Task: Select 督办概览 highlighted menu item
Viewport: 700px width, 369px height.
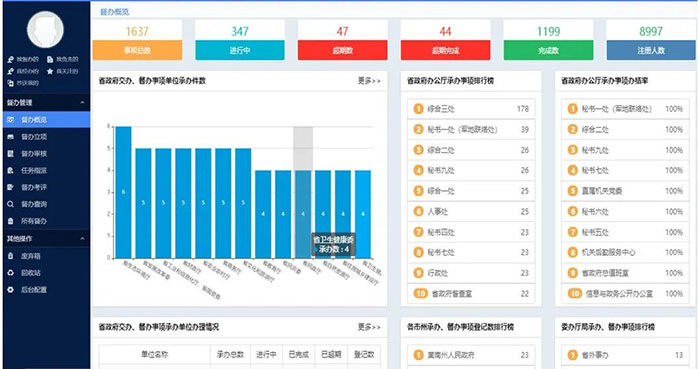Action: point(46,120)
